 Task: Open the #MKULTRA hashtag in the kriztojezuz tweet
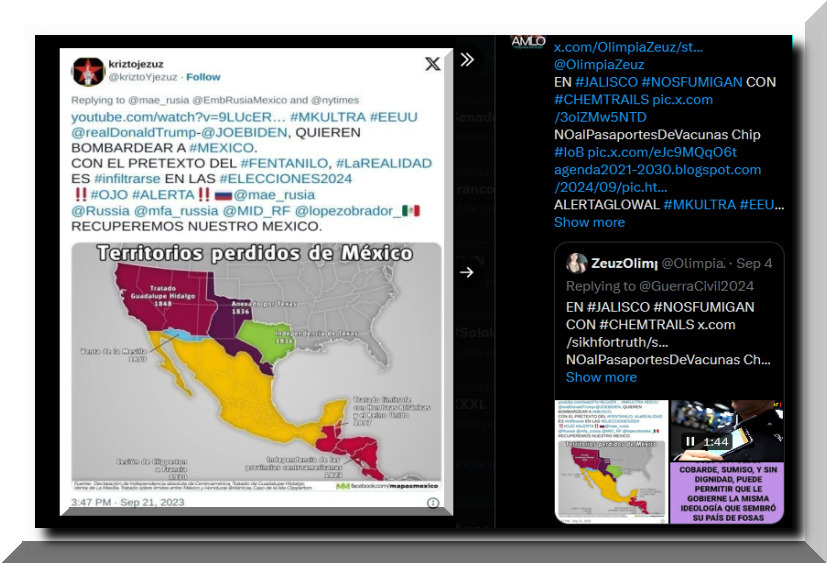click(328, 117)
